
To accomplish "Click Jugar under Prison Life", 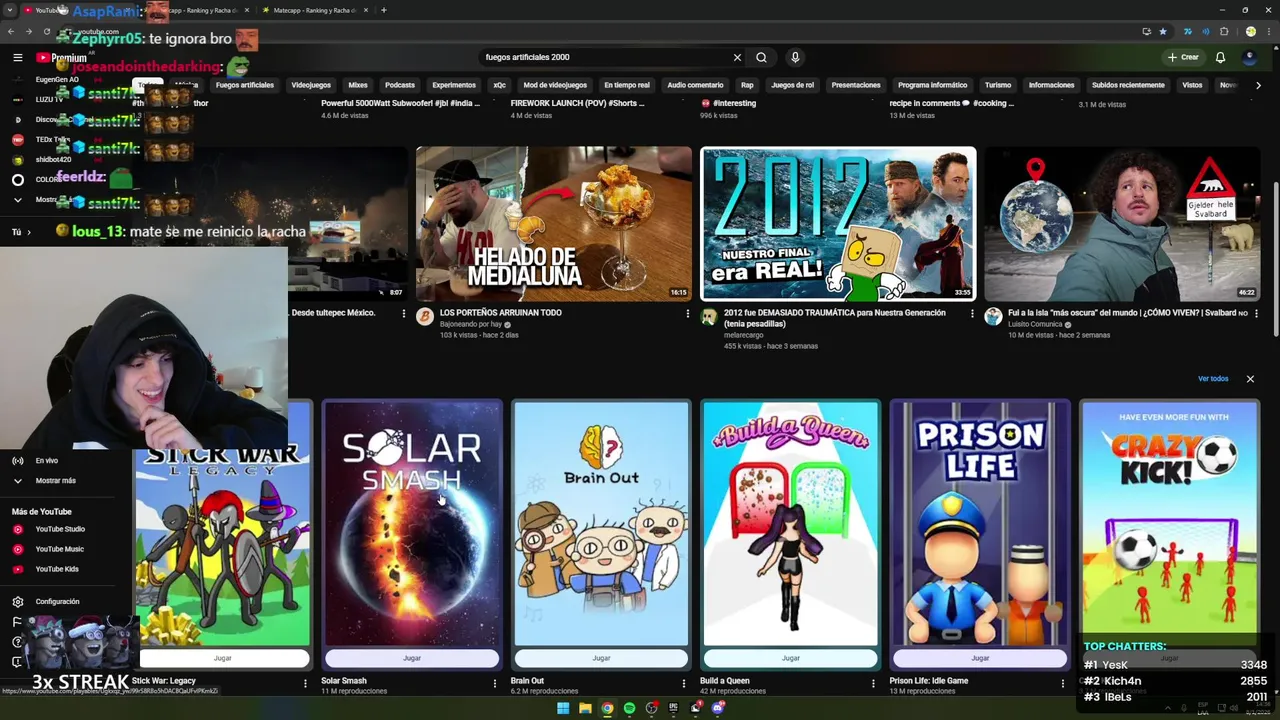I will click(x=980, y=658).
